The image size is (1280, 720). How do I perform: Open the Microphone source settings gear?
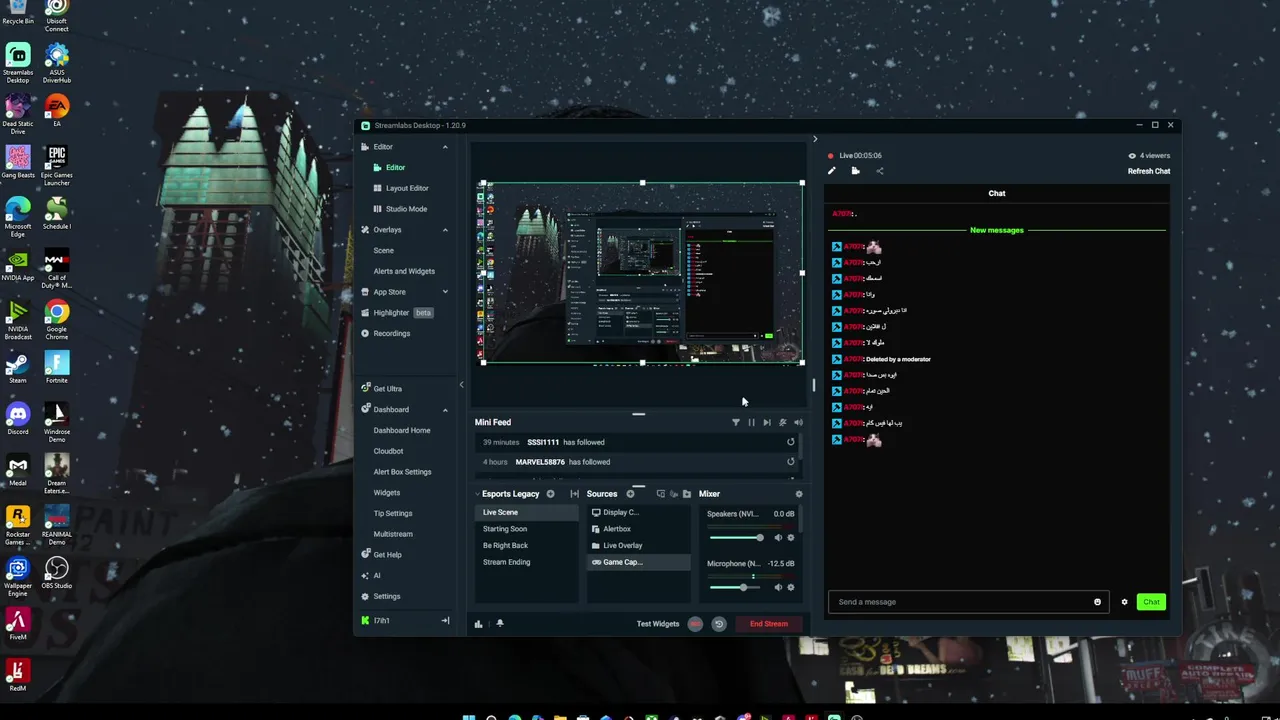click(x=791, y=587)
